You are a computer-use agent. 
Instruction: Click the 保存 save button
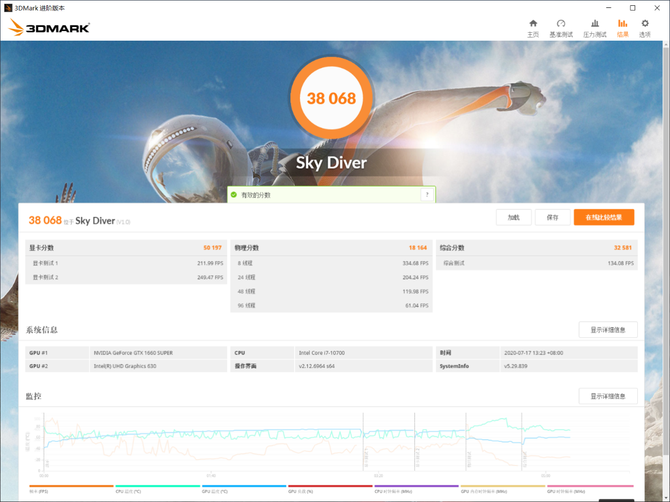553,217
